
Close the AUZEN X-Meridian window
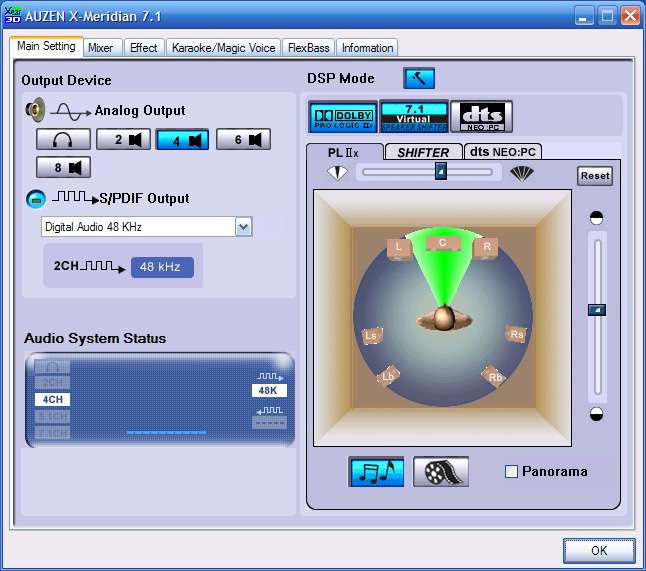coord(630,16)
